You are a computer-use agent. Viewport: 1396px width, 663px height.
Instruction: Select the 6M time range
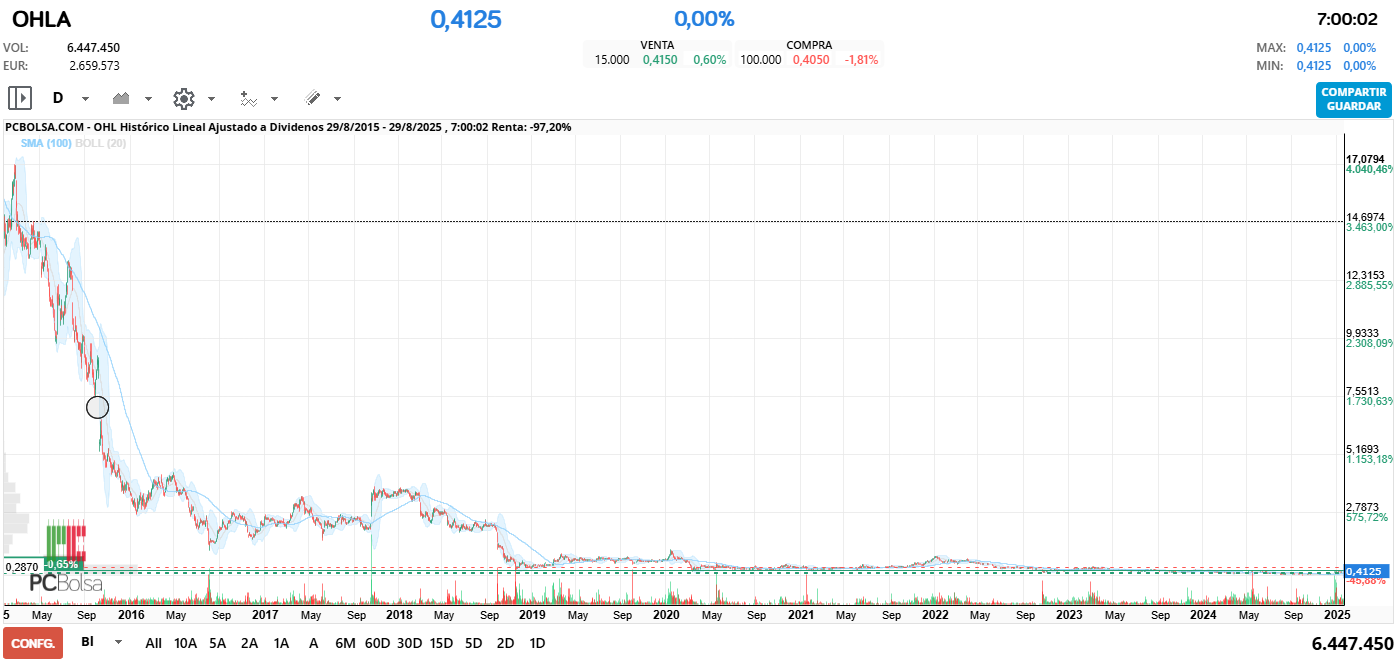tap(345, 643)
